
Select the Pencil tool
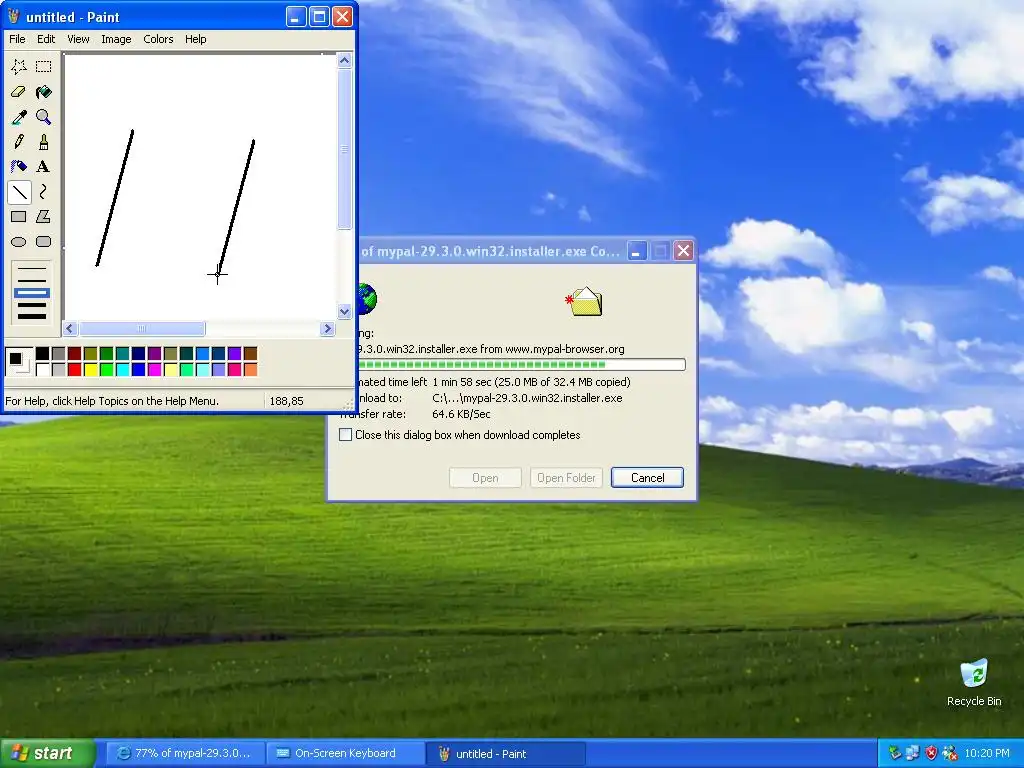pyautogui.click(x=19, y=142)
